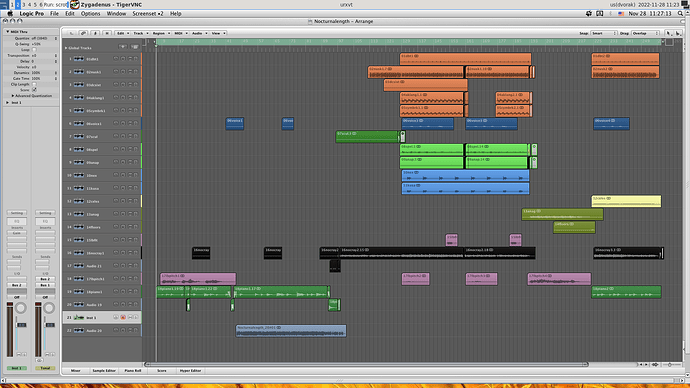
Task: Click the red record-enable button on track 21
Action: [123, 317]
